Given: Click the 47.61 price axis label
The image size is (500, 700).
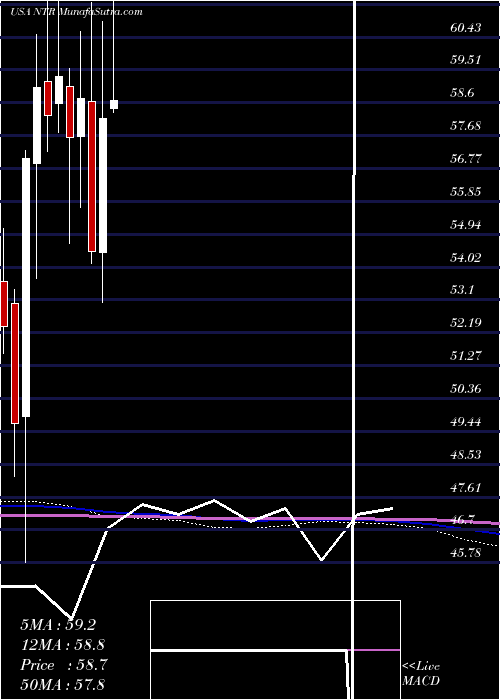Looking at the screenshot, I should (x=466, y=488).
